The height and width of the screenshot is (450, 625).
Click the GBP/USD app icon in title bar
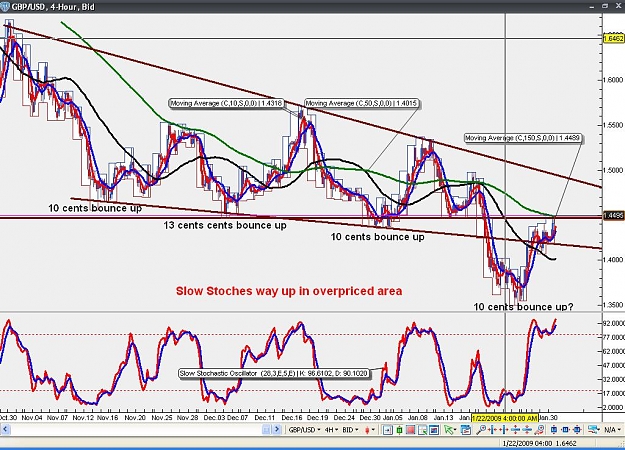coord(5,6)
